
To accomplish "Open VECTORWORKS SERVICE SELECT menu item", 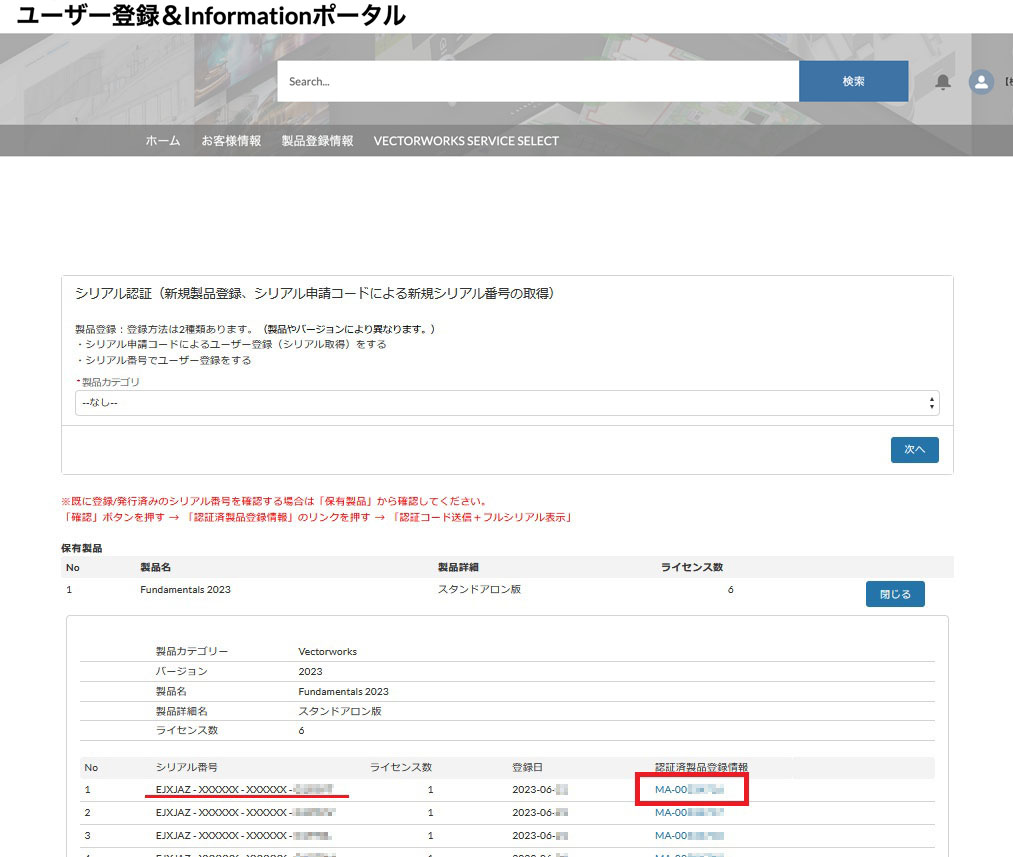I will pos(466,141).
